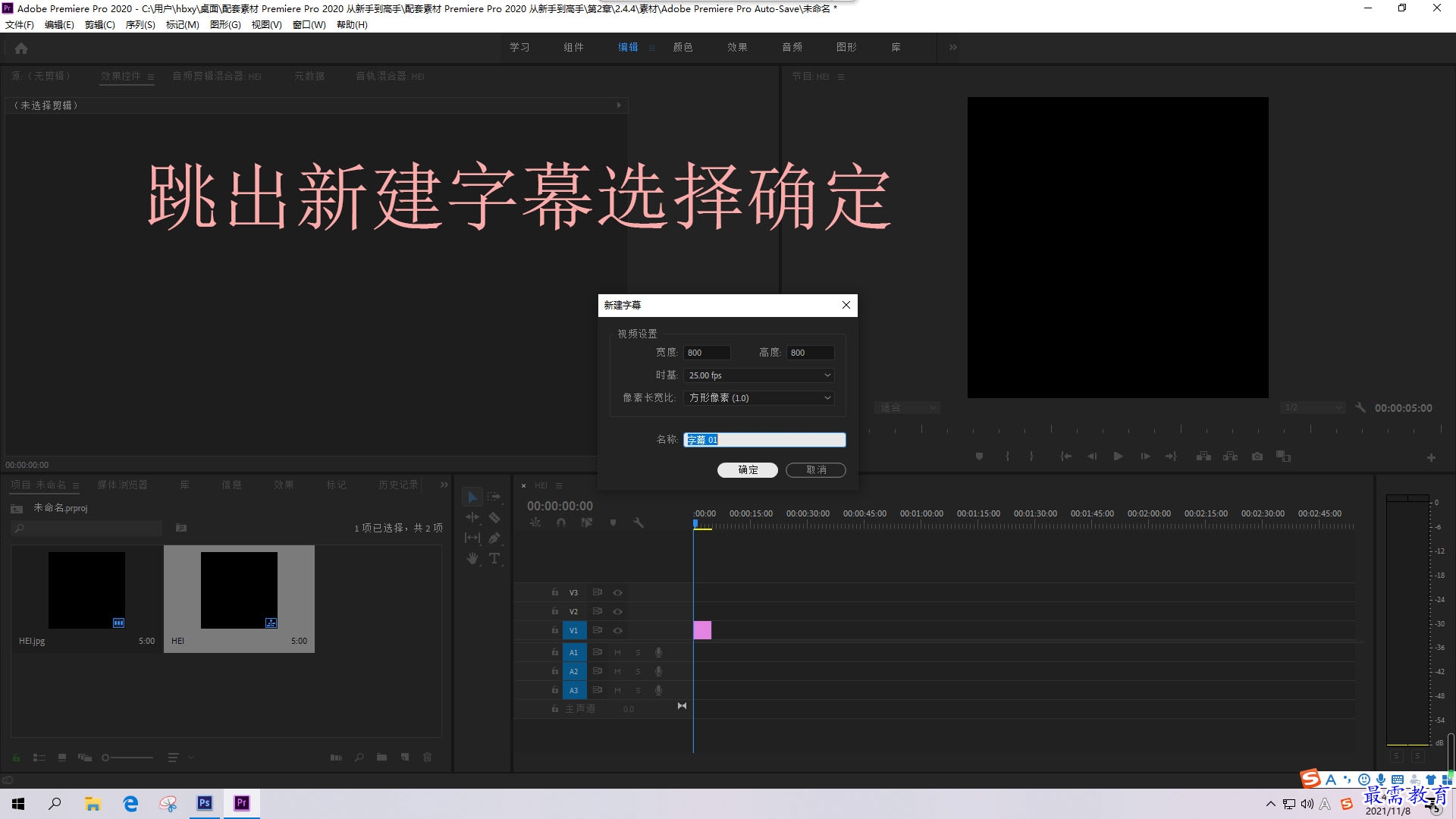The image size is (1456, 819).
Task: Select the Slip tool
Action: coord(472,538)
